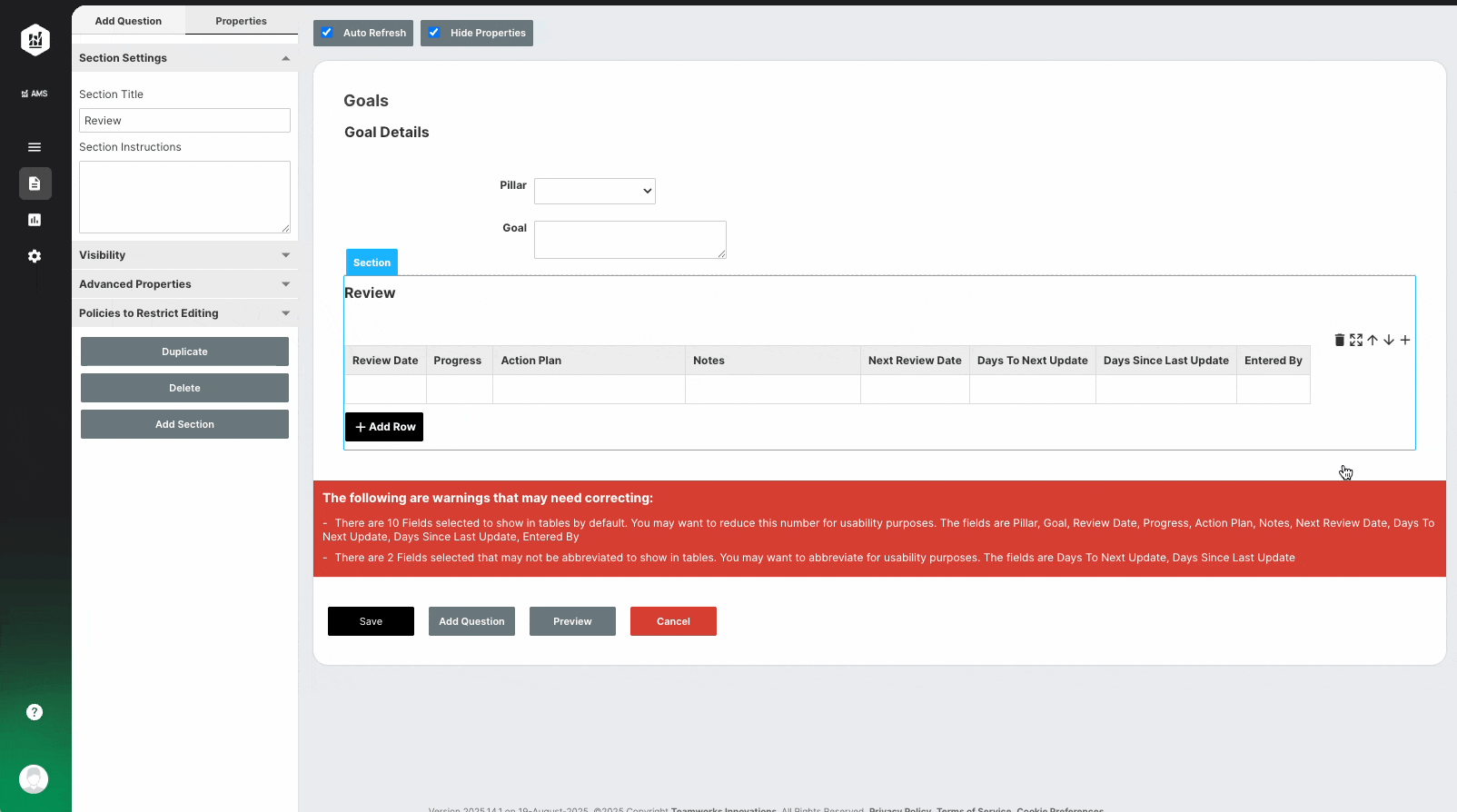Click the Delete button in the properties panel
Viewport: 1457px width, 812px height.
[184, 388]
